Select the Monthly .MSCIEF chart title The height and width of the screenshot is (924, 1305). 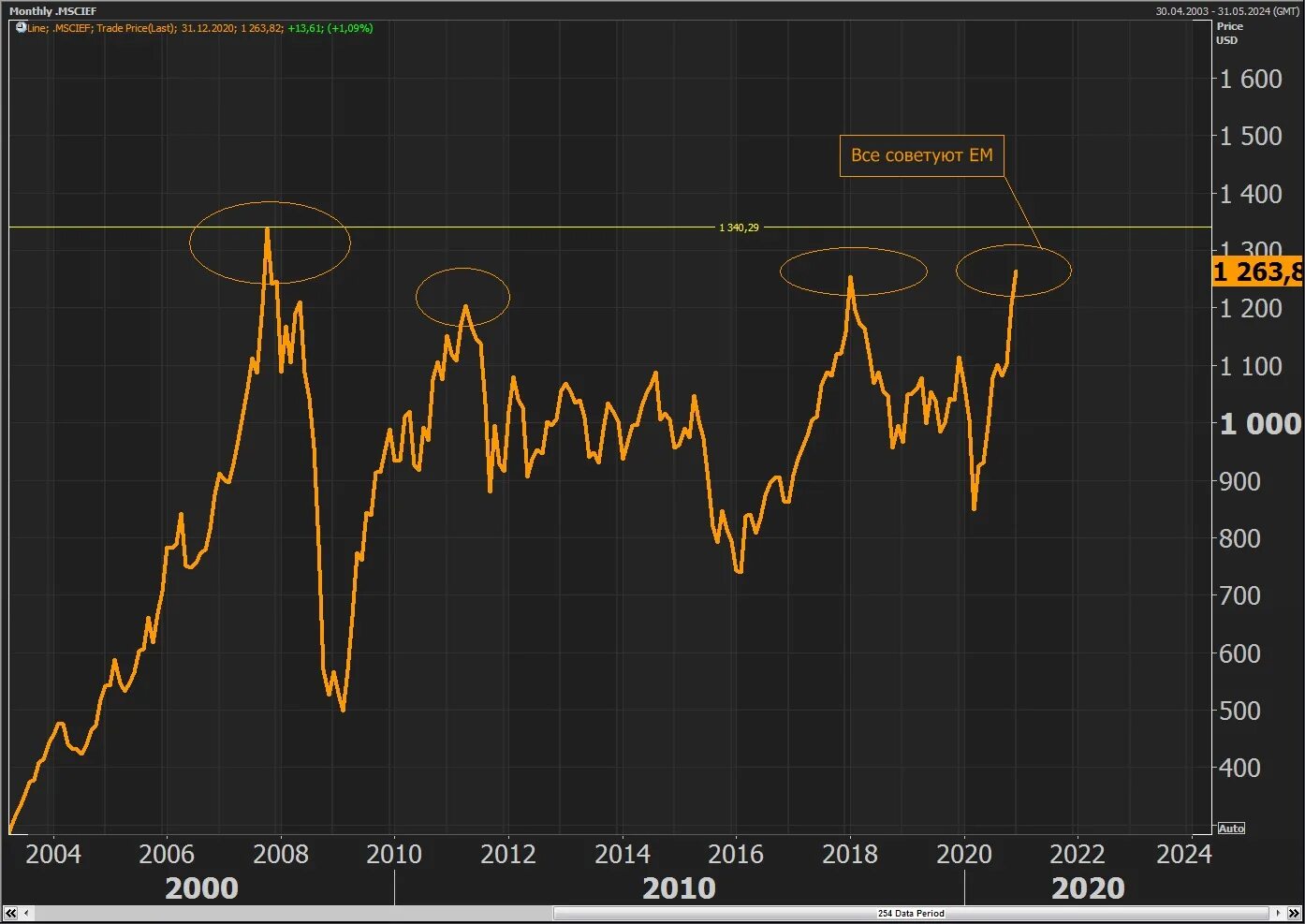[52, 11]
